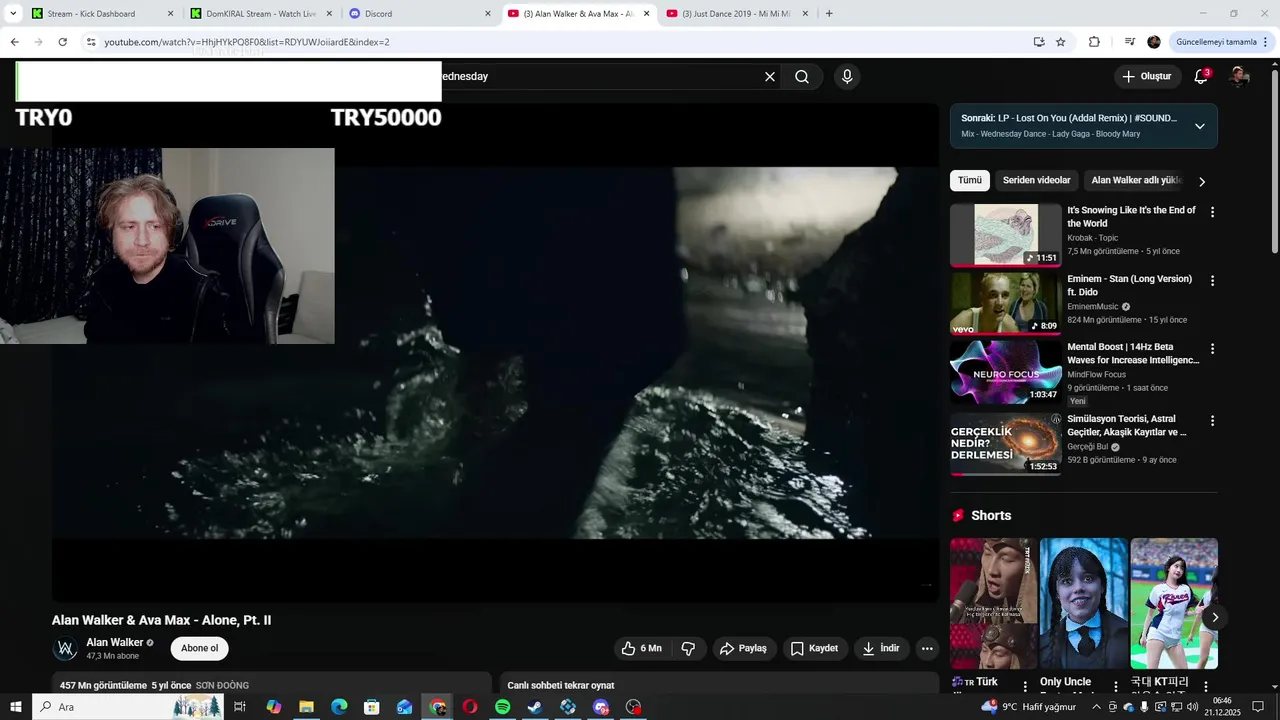Open Chrome extensions puzzle icon

pyautogui.click(x=1094, y=42)
